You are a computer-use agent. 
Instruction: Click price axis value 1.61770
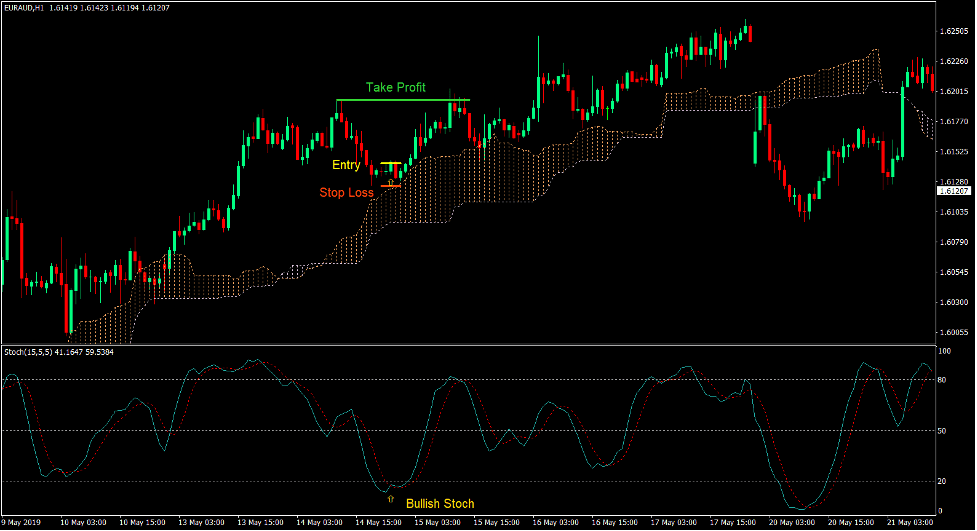(x=953, y=122)
